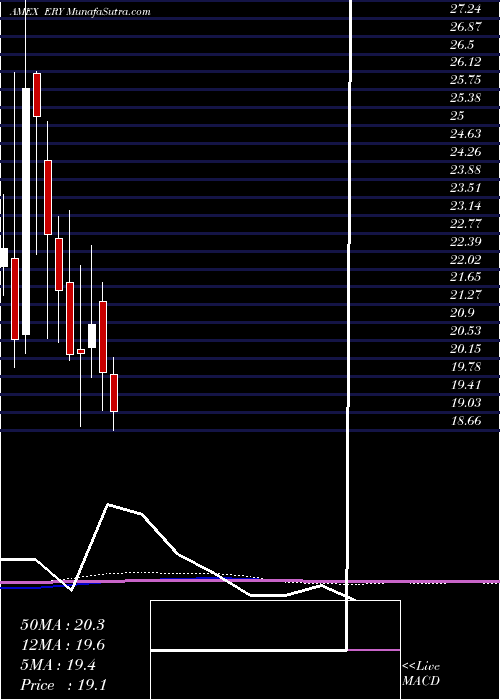The height and width of the screenshot is (700, 500).
Task: Click the AMEX ERY MunafaSutra.com title text
Action: pyautogui.click(x=80, y=12)
